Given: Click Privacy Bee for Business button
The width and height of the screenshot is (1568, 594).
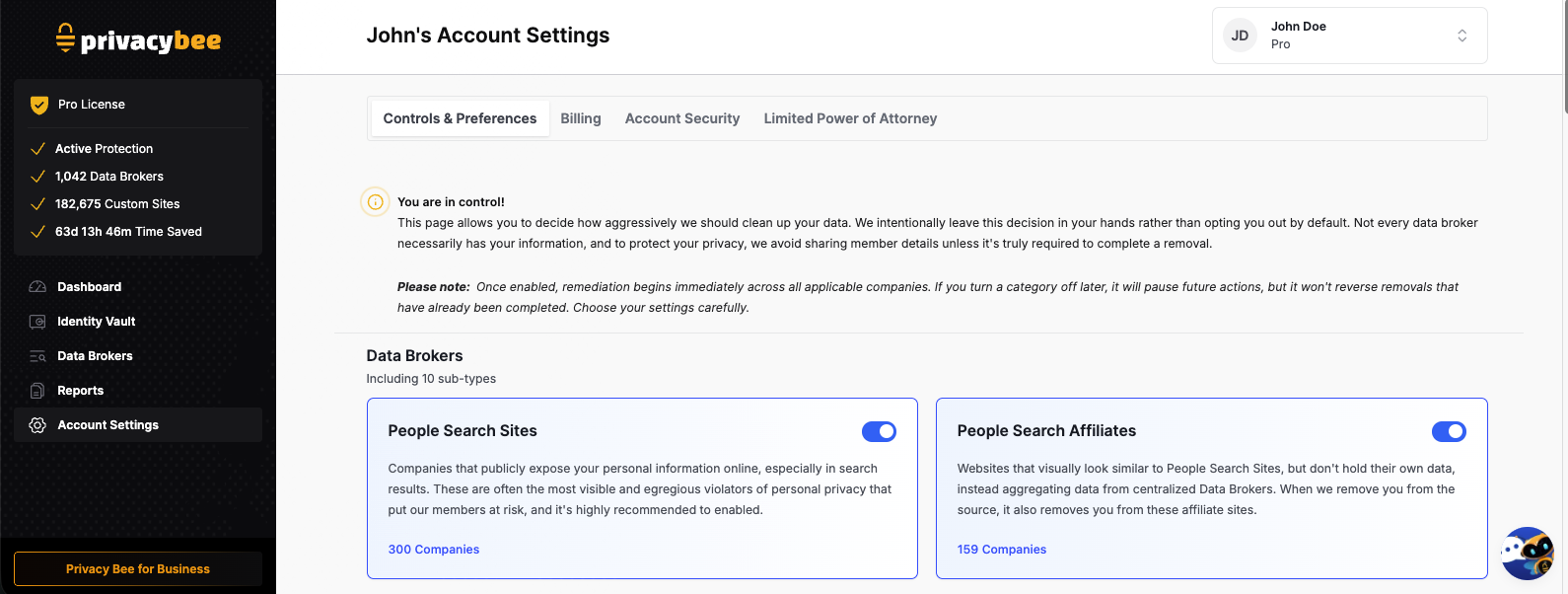Looking at the screenshot, I should pyautogui.click(x=138, y=569).
